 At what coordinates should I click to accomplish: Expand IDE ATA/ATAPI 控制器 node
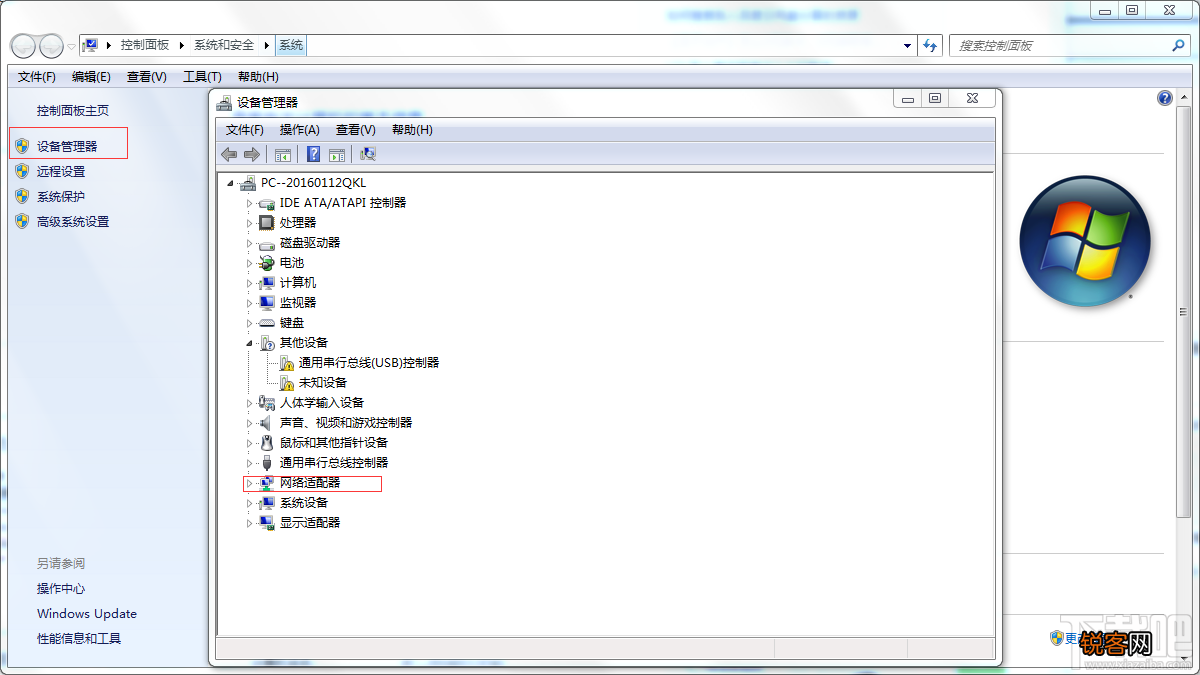(x=250, y=203)
